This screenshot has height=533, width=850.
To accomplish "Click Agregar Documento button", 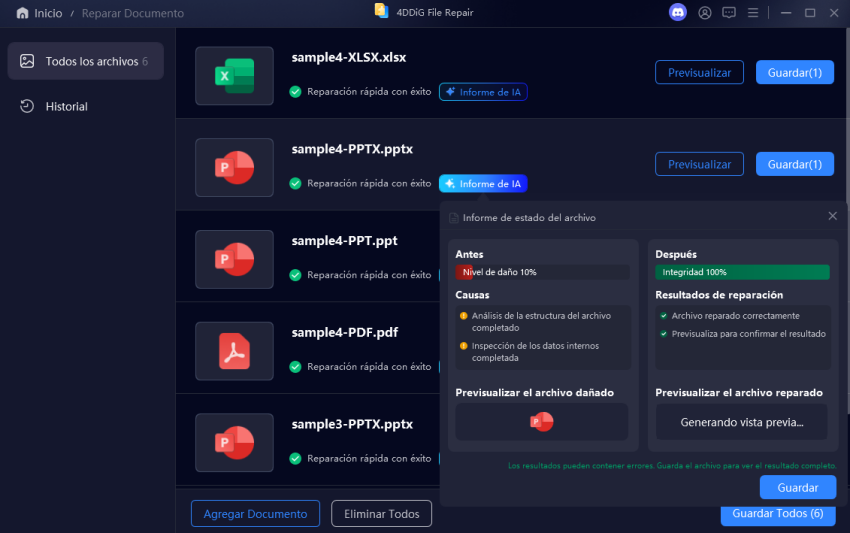I will (255, 513).
